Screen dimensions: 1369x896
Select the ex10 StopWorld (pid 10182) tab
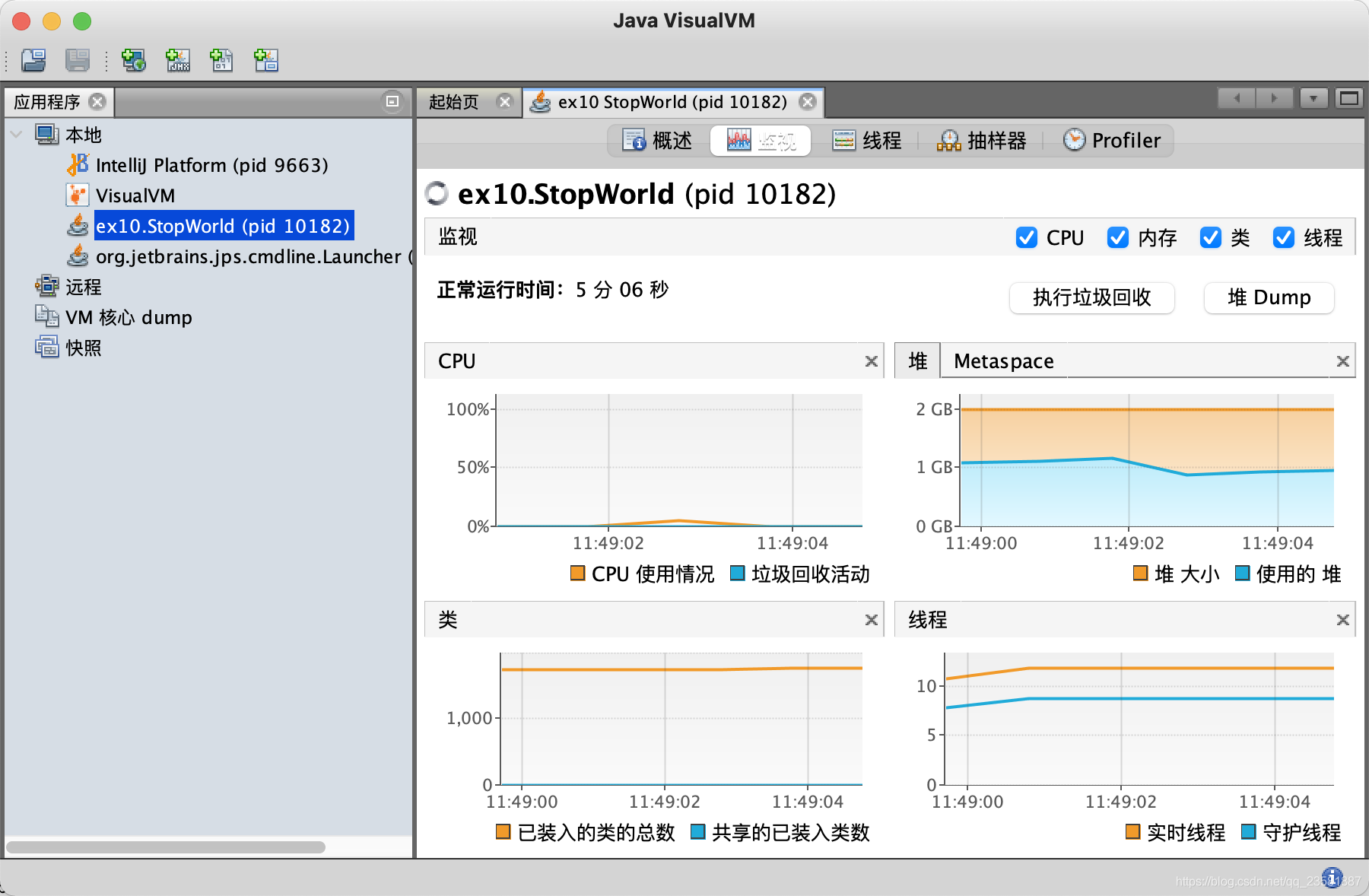(x=672, y=101)
